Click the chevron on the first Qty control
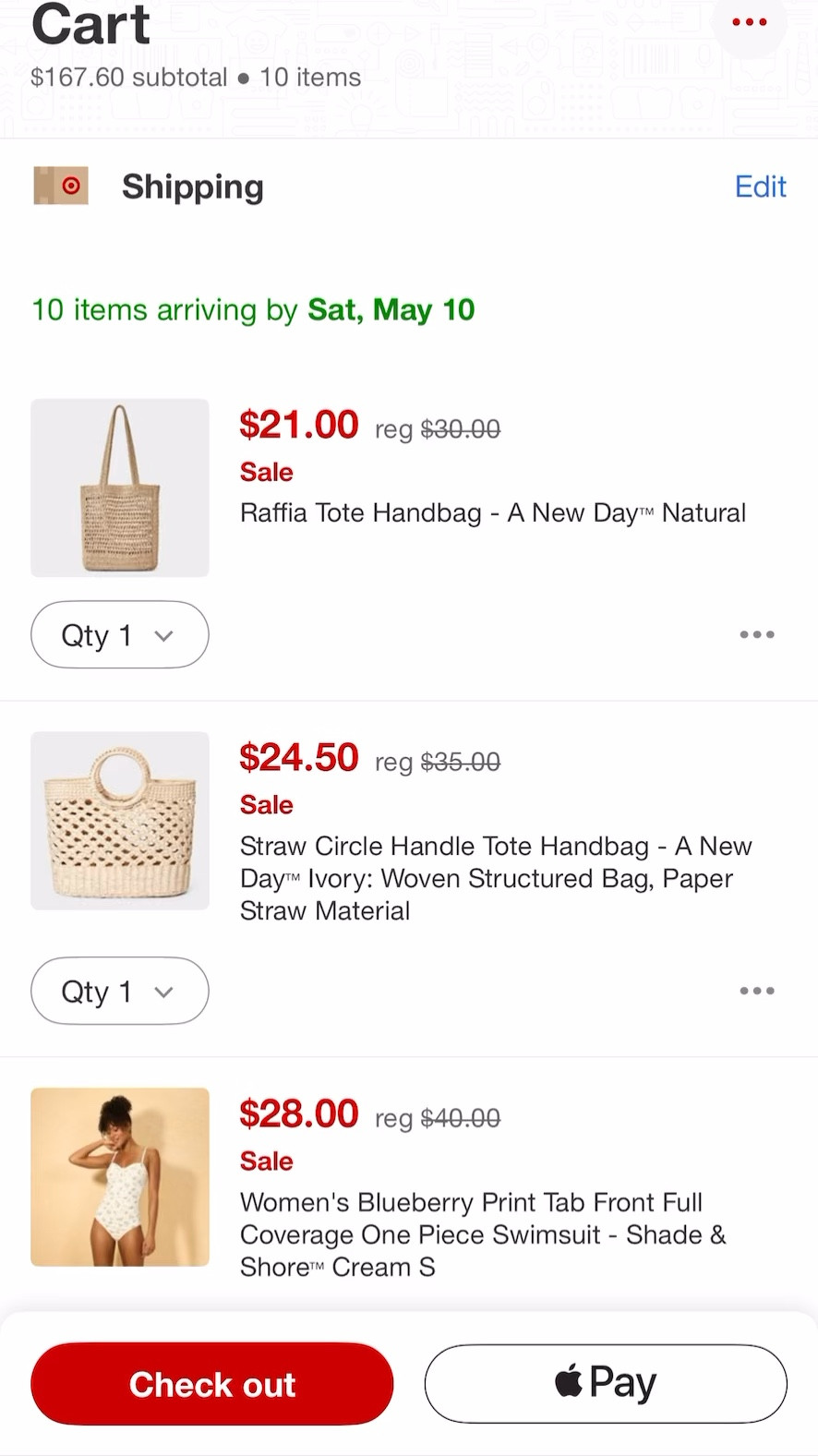This screenshot has height=1456, width=818. 164,636
